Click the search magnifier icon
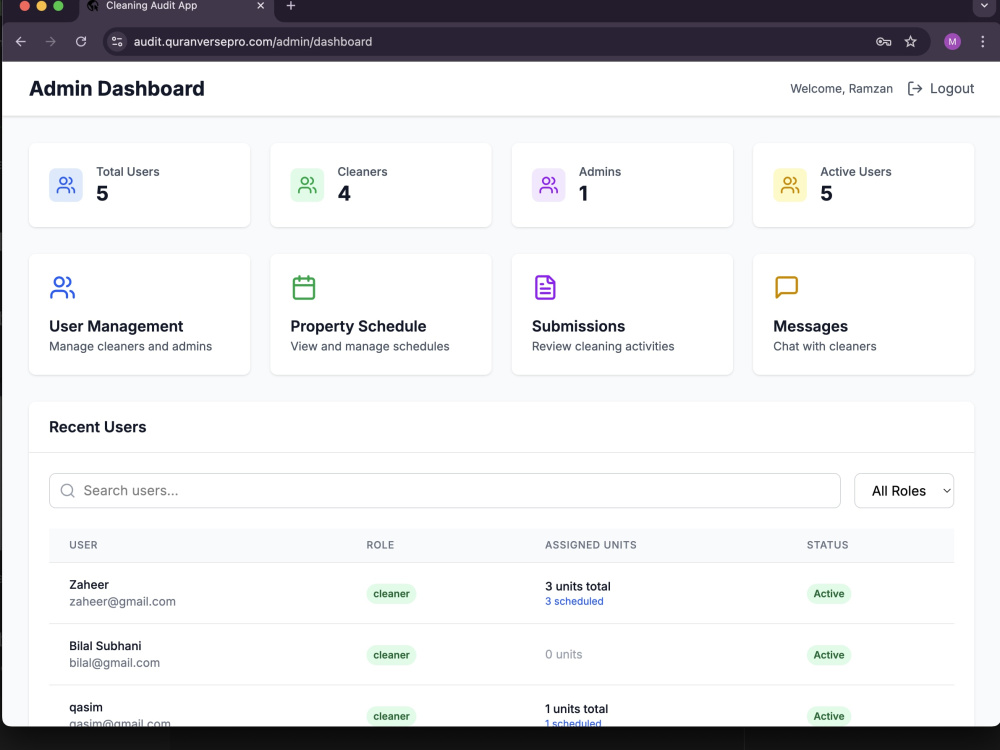Screen dimensions: 1000x750 67,490
